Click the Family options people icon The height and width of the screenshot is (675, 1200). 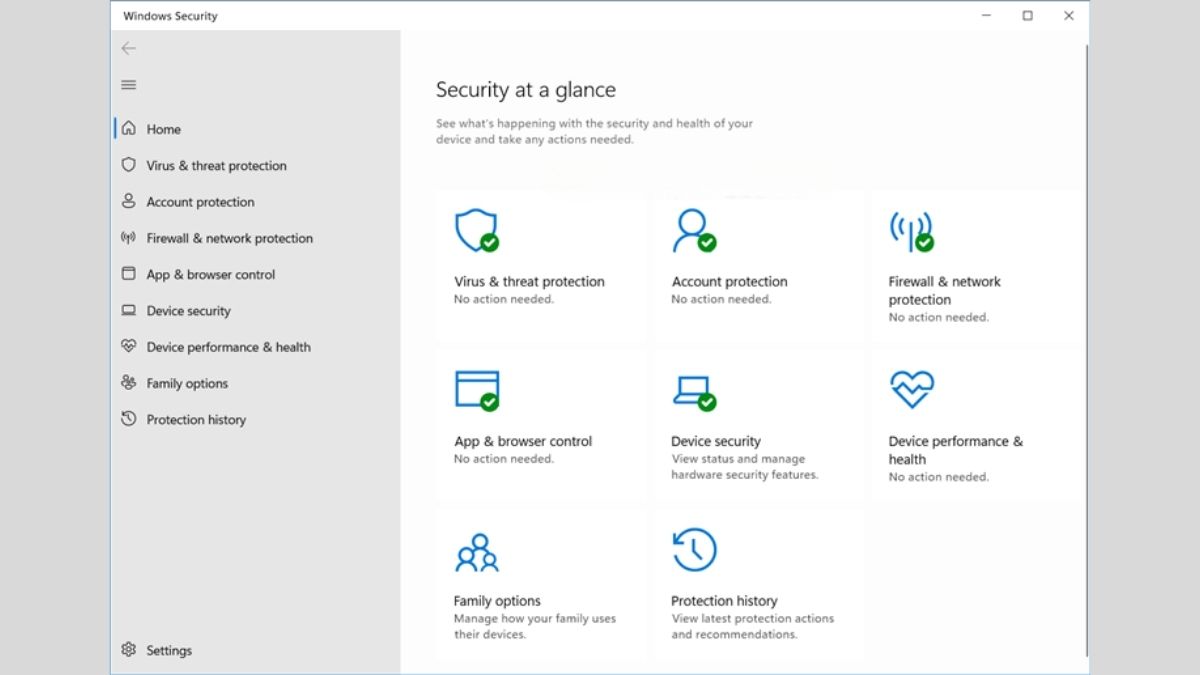point(478,549)
